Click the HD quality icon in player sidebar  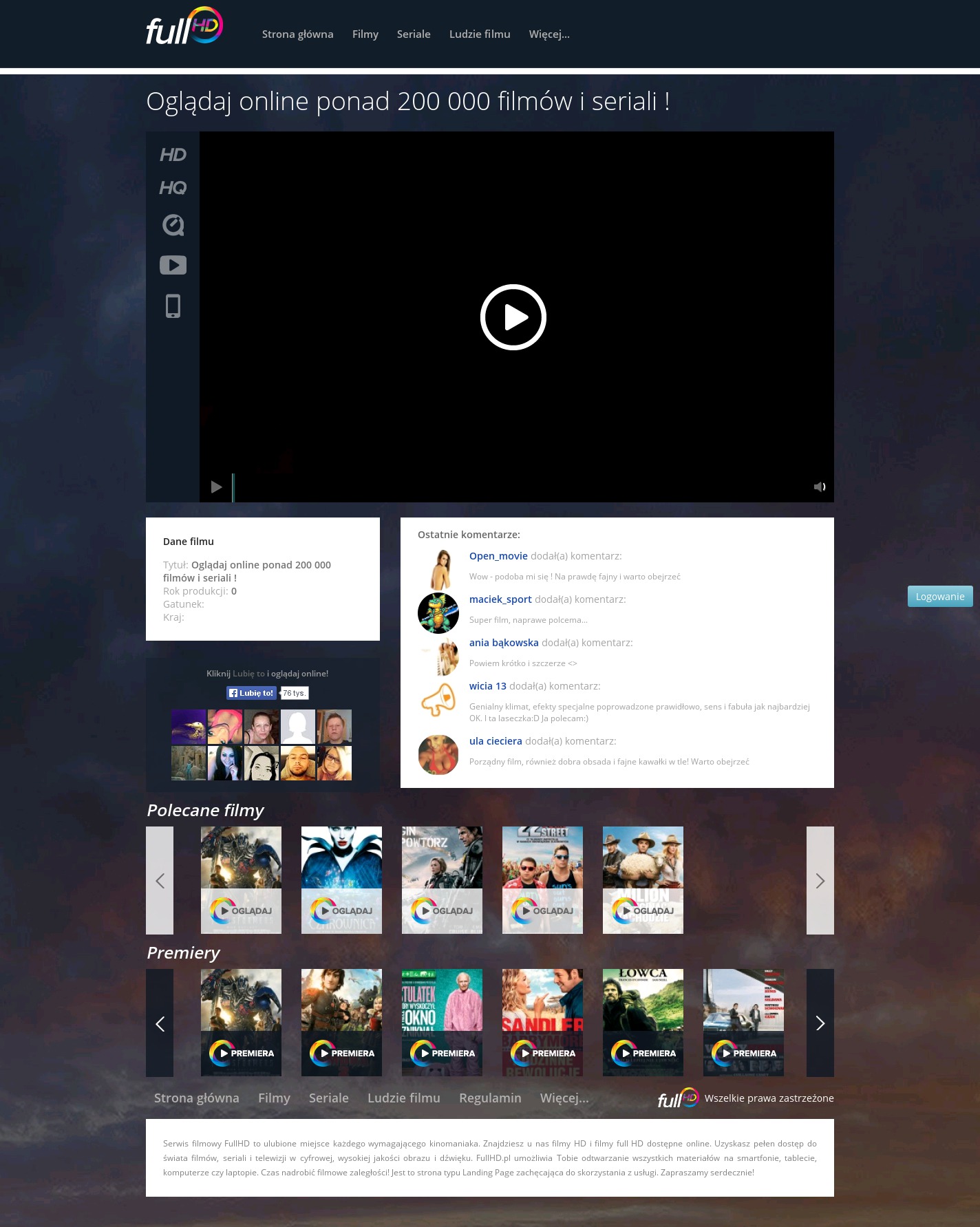173,155
